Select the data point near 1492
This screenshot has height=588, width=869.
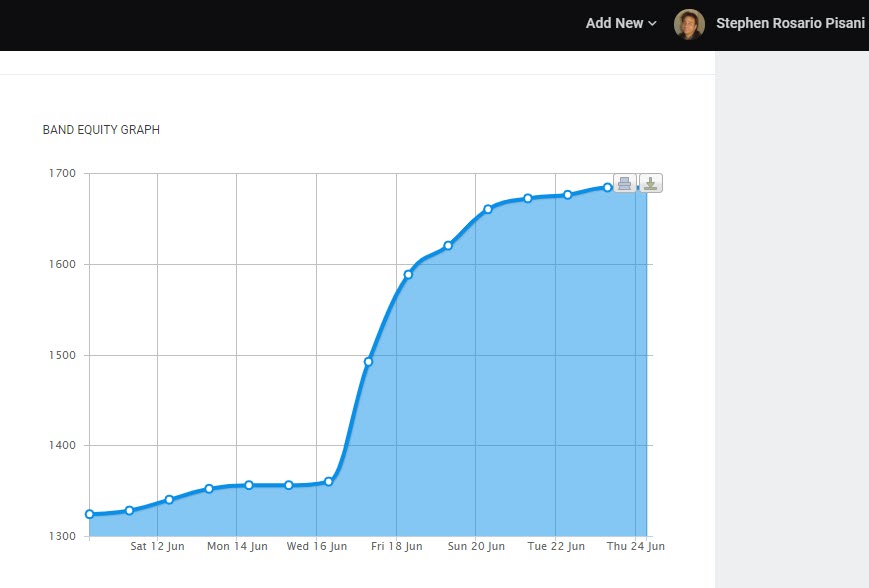tap(368, 362)
